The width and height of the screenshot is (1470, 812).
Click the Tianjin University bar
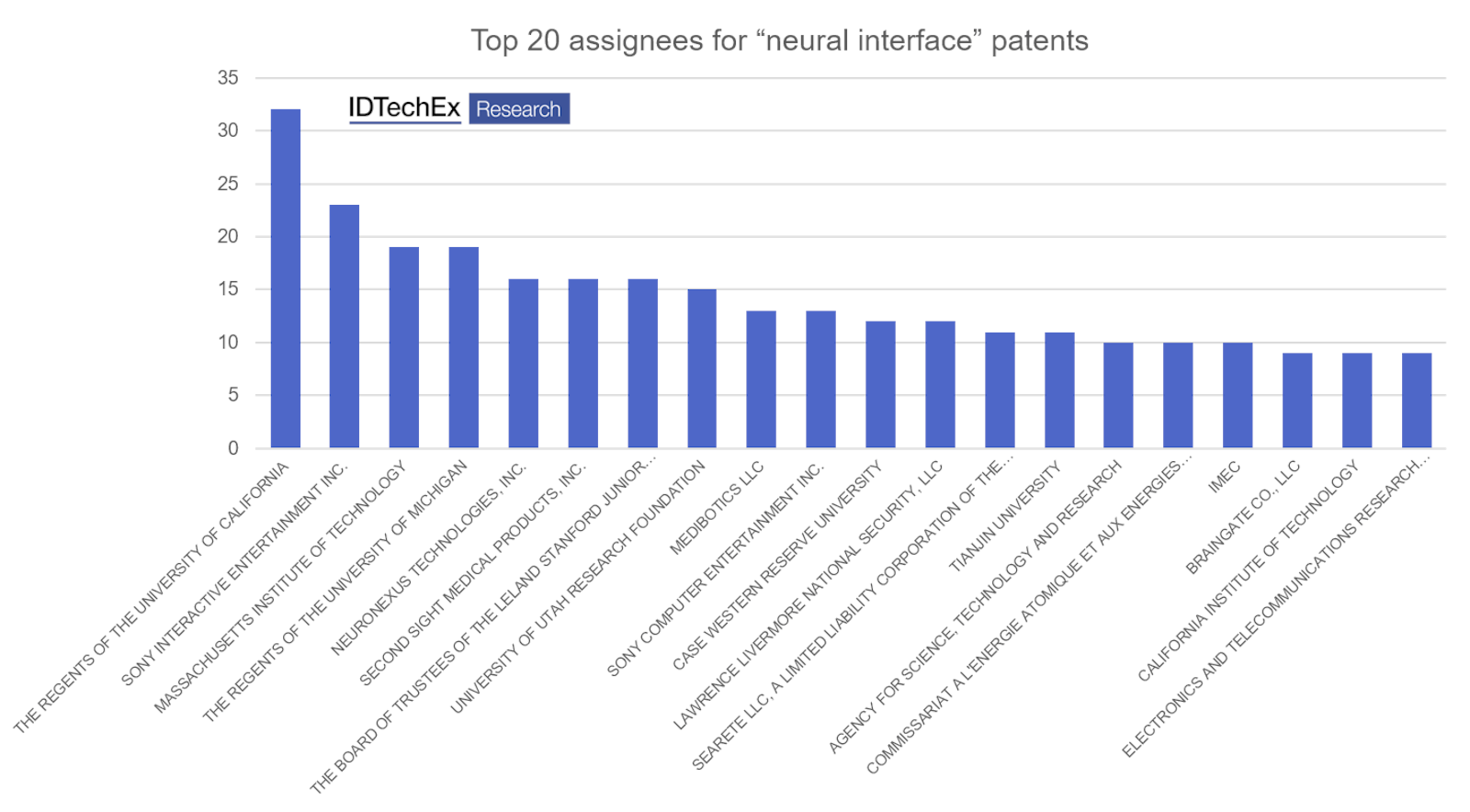click(1059, 389)
